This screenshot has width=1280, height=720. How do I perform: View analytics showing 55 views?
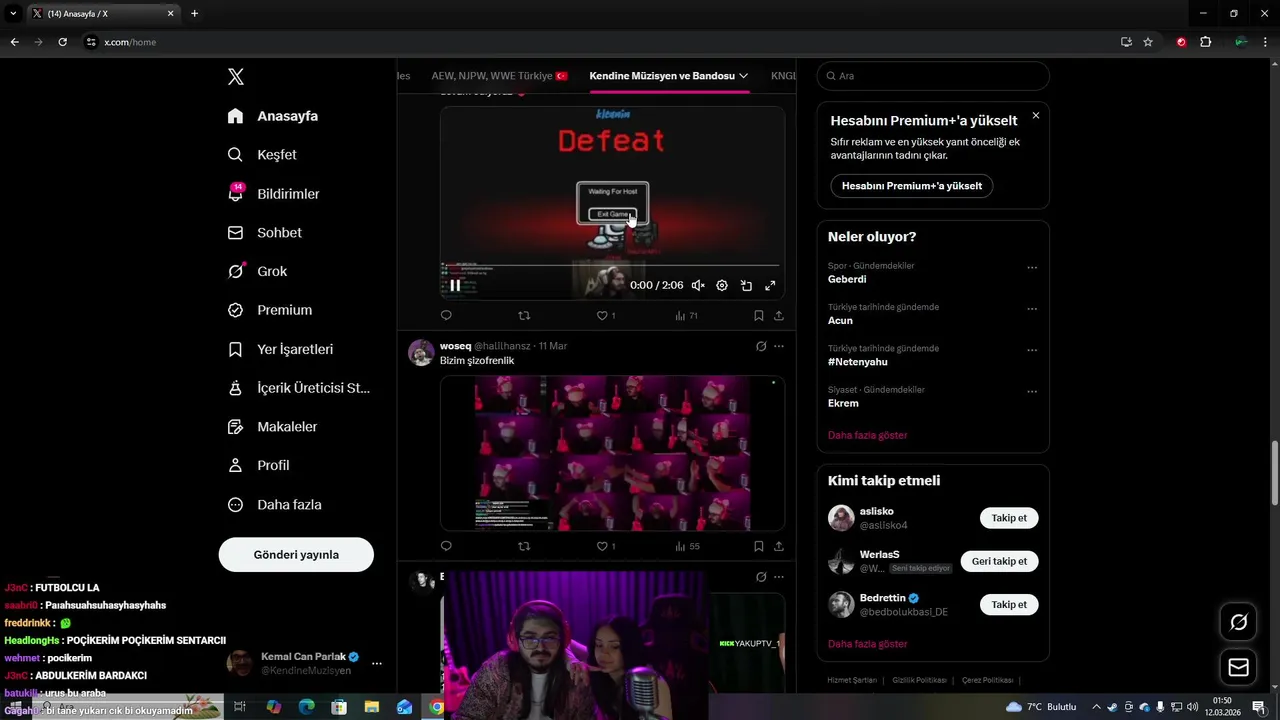[686, 546]
